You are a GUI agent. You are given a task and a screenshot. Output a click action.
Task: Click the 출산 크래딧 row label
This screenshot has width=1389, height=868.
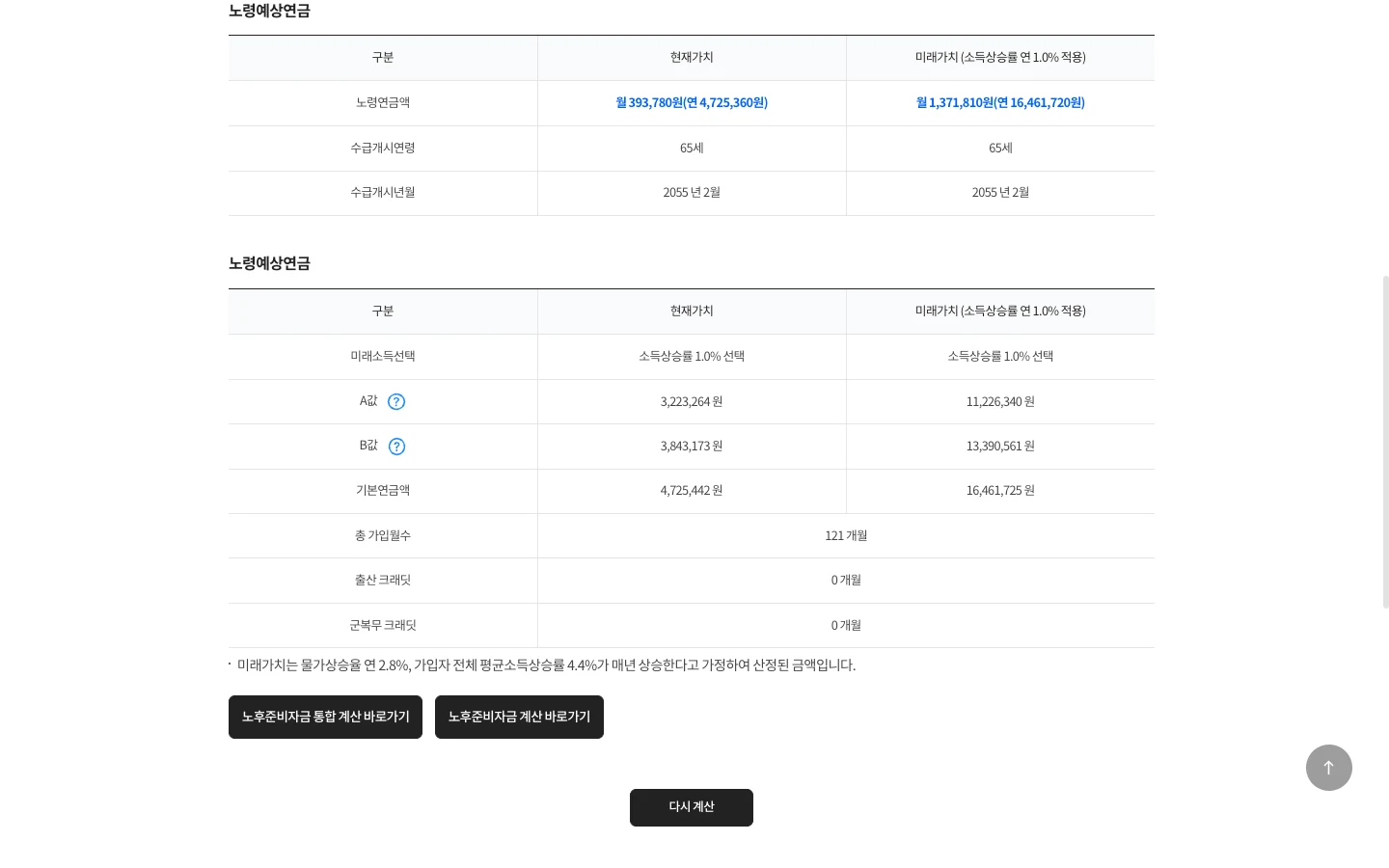(383, 581)
